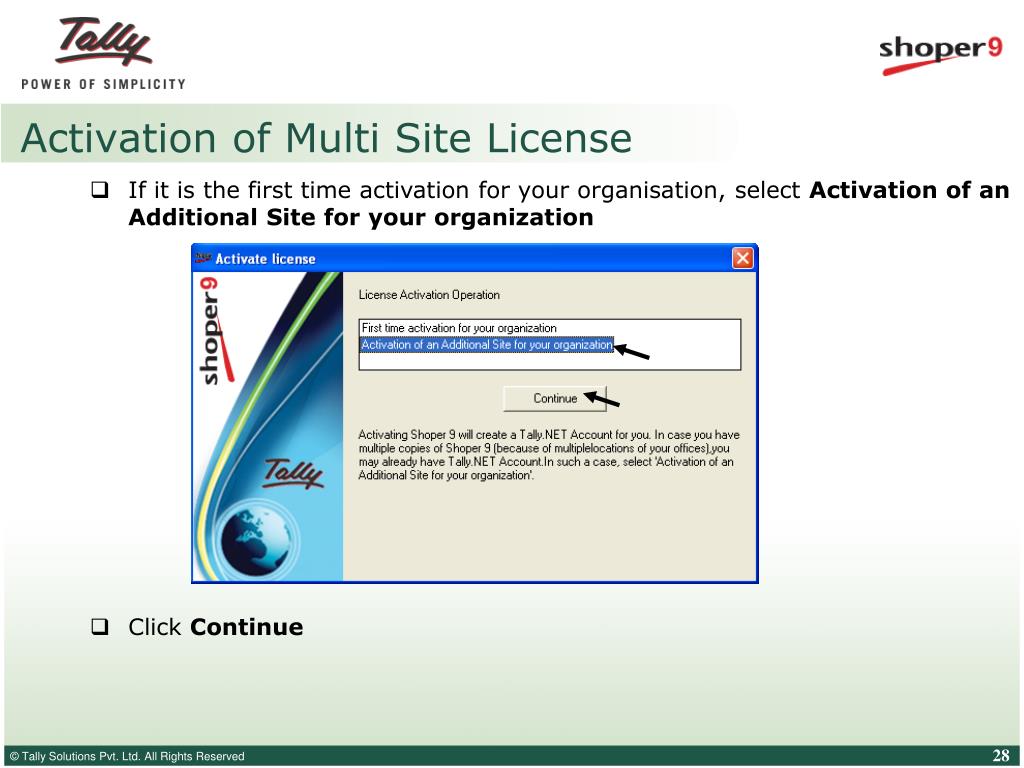Viewport: 1024px width, 768px height.
Task: Click the Activate license title bar icon
Action: [x=203, y=258]
